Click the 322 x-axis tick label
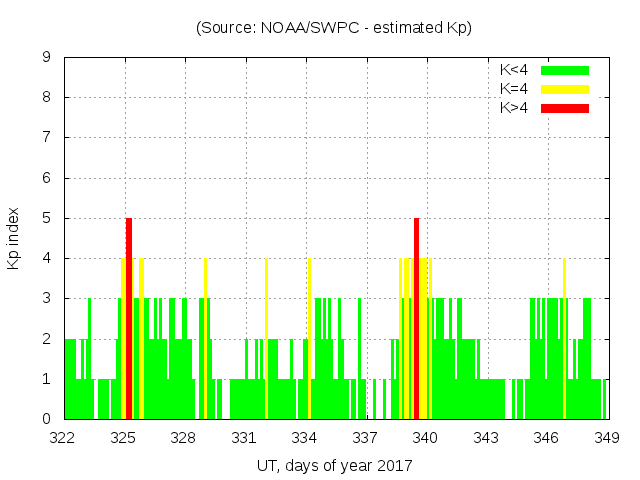640x480 pixels. click(x=63, y=438)
